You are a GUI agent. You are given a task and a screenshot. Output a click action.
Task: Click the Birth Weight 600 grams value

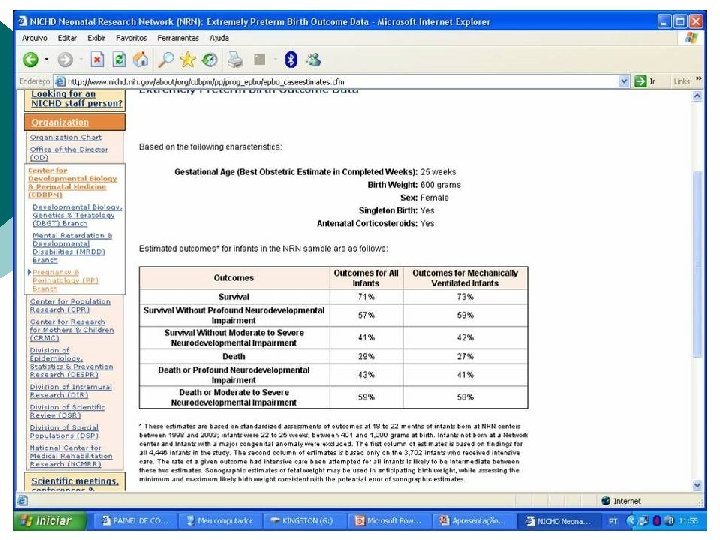[x=440, y=185]
